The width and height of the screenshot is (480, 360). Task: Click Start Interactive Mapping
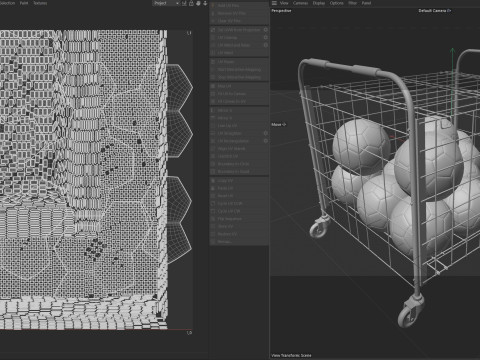tap(239, 69)
